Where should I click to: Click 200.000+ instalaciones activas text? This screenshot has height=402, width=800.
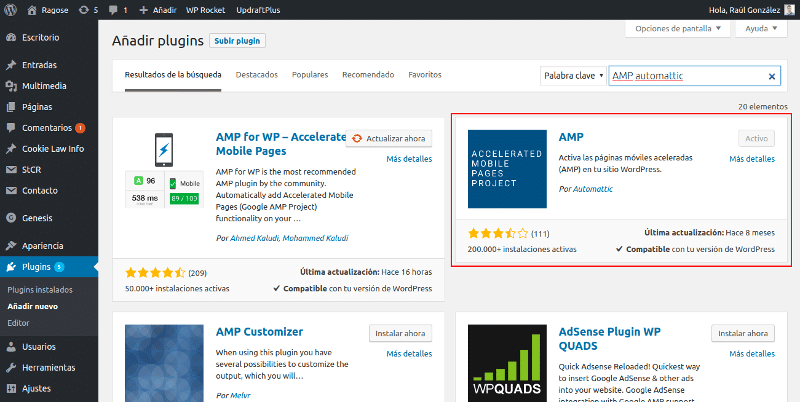pos(522,249)
